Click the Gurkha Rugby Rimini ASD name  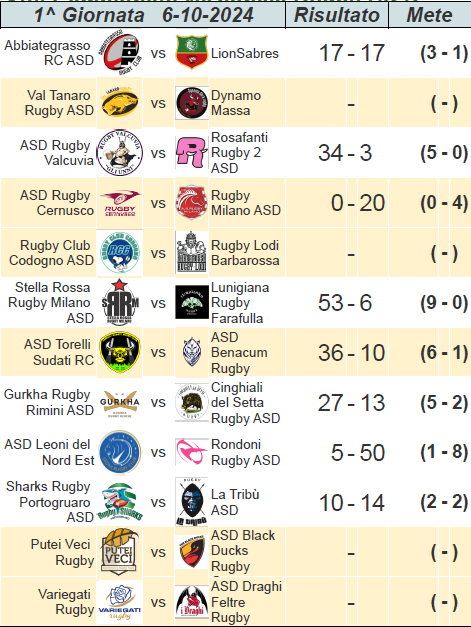pyautogui.click(x=49, y=402)
